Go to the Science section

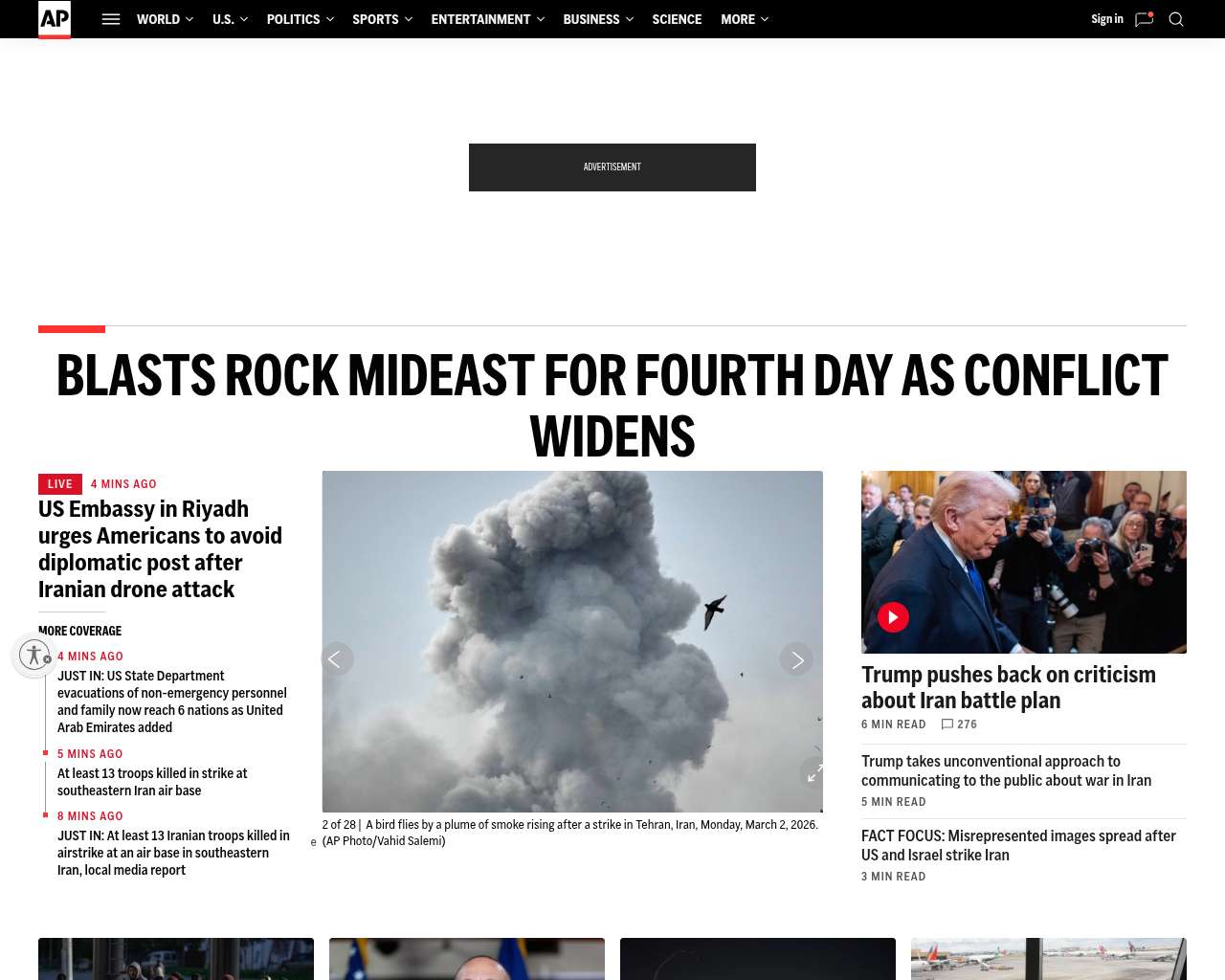[677, 19]
